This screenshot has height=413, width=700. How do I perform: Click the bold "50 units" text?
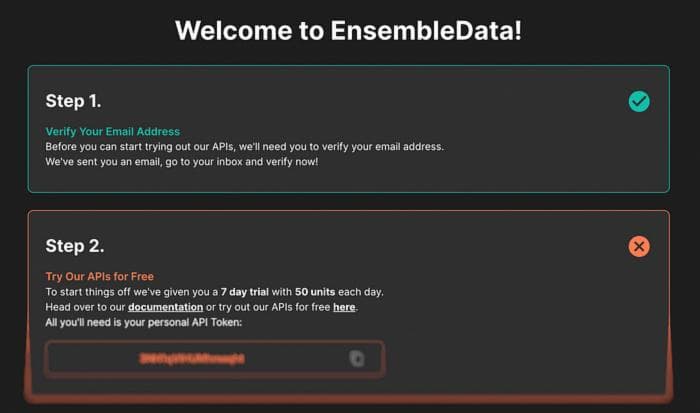coord(315,292)
